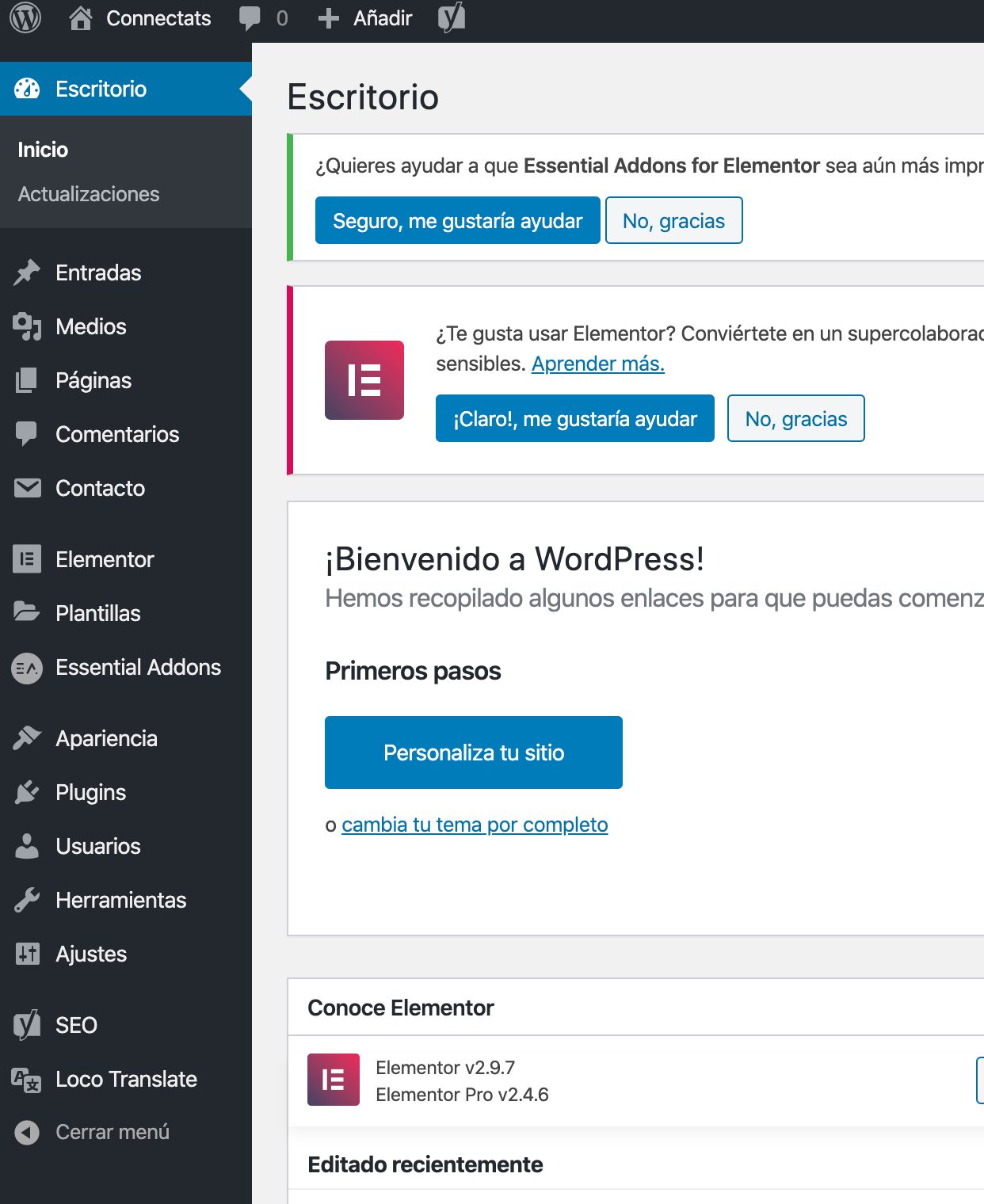Dismiss Essential Addons notice with No, gracias
Viewport: 984px width, 1204px height.
point(674,220)
